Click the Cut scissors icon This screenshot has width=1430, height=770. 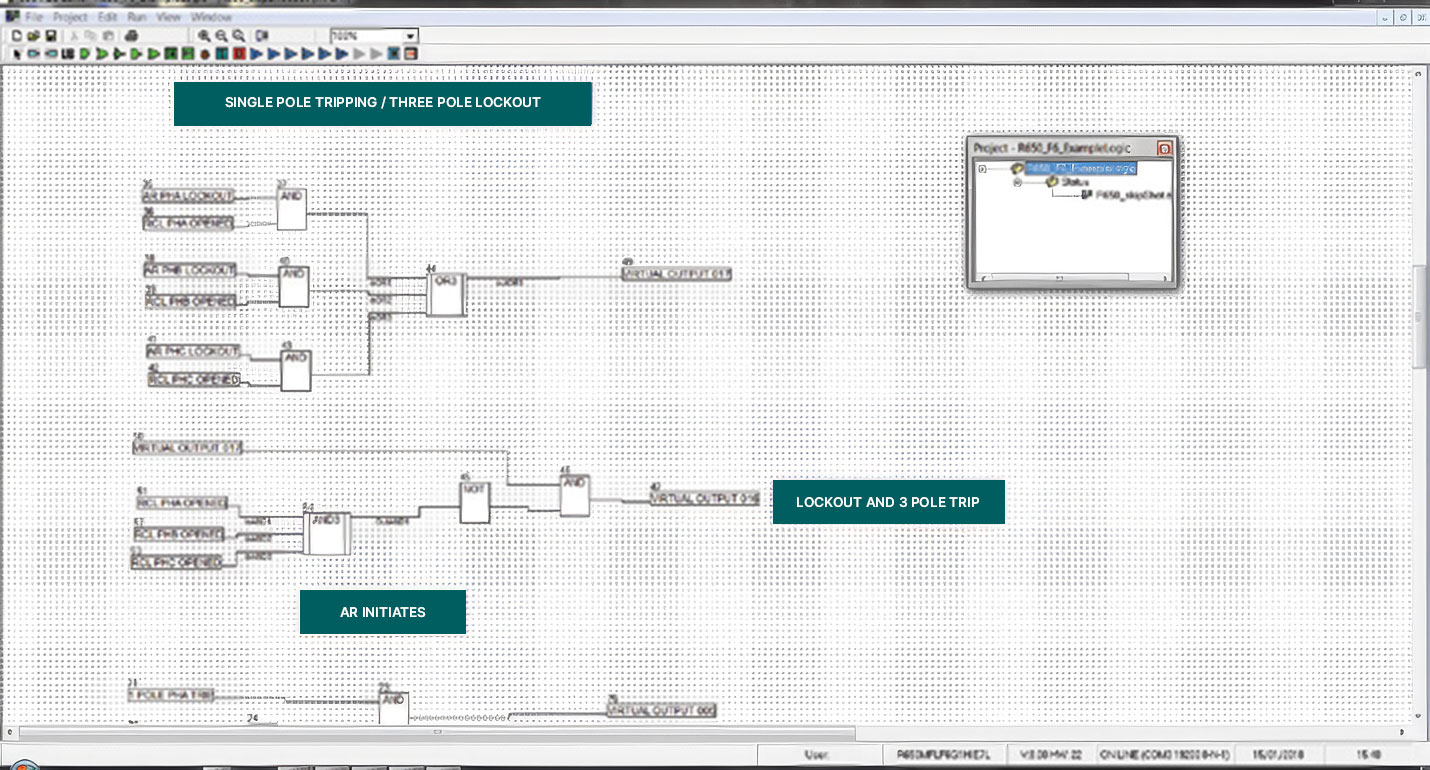tap(74, 36)
